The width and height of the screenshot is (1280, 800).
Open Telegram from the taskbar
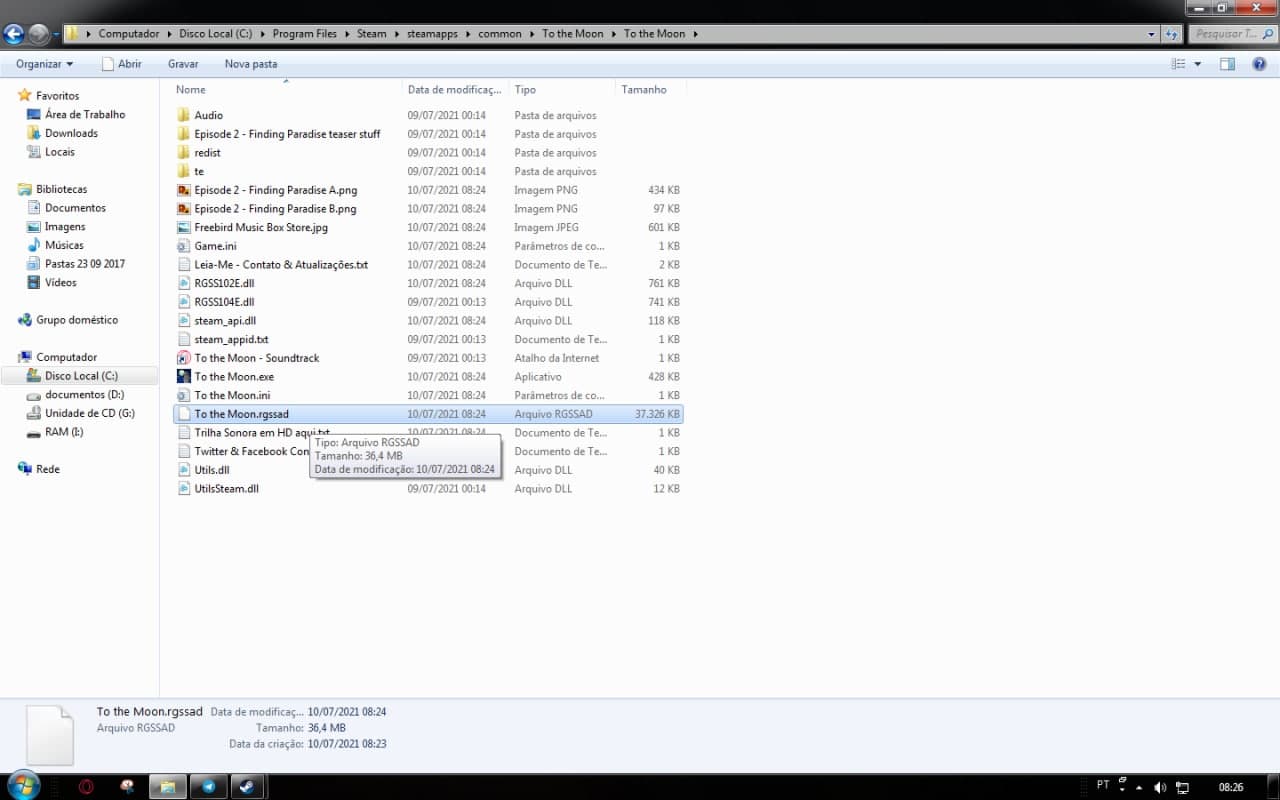pos(208,787)
